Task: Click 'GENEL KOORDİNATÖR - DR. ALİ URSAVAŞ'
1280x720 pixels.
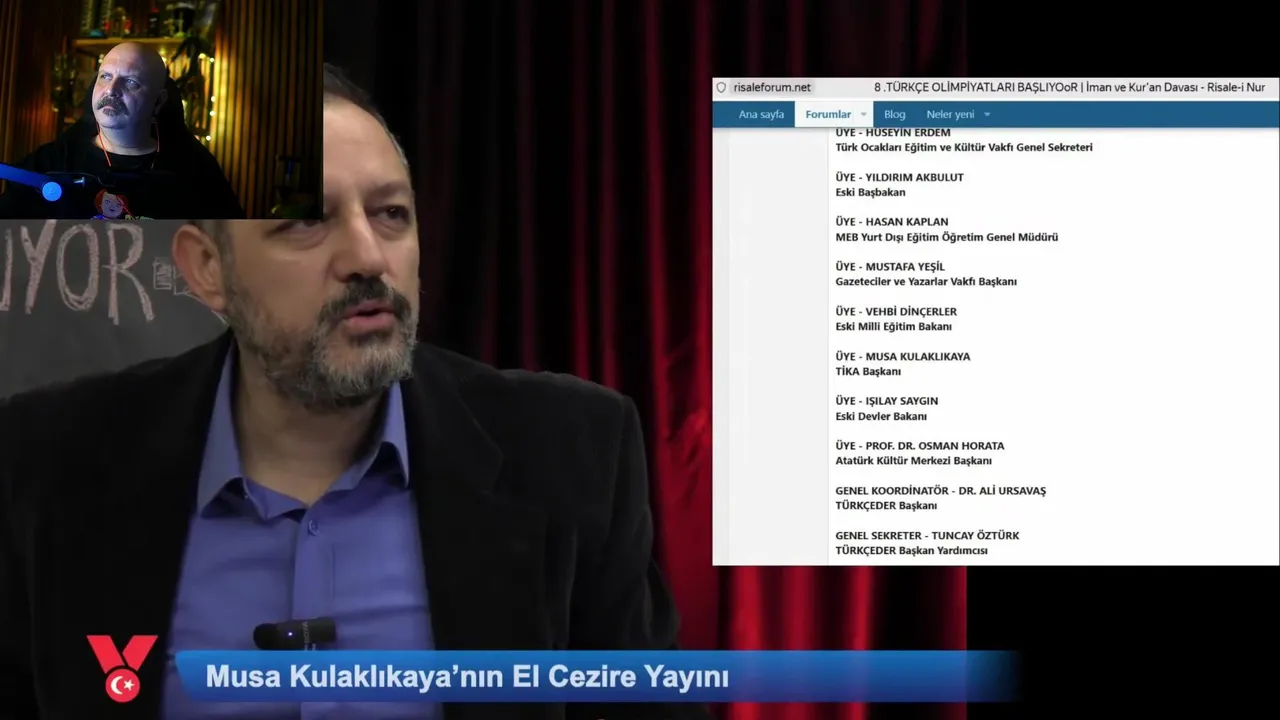Action: click(940, 491)
